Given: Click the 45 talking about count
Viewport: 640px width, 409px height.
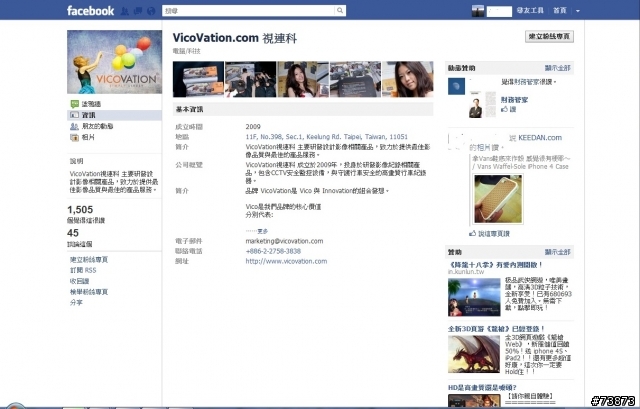Looking at the screenshot, I should [x=73, y=233].
